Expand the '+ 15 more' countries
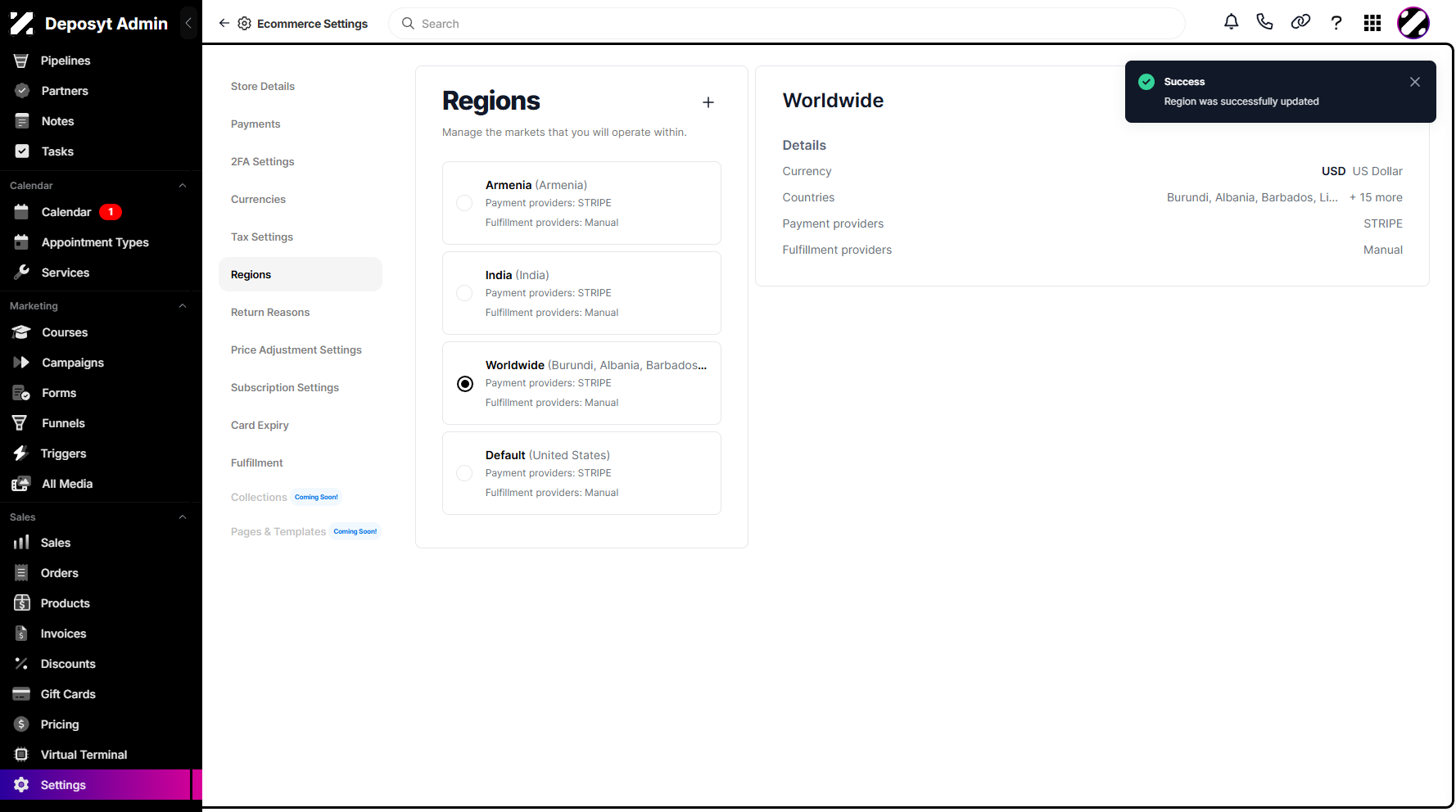 [1376, 197]
